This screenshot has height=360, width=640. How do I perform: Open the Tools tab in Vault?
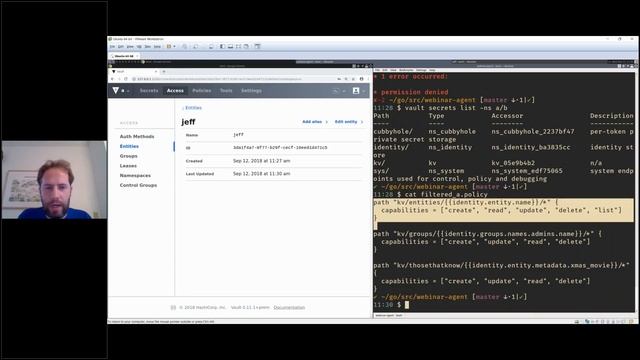tap(226, 91)
